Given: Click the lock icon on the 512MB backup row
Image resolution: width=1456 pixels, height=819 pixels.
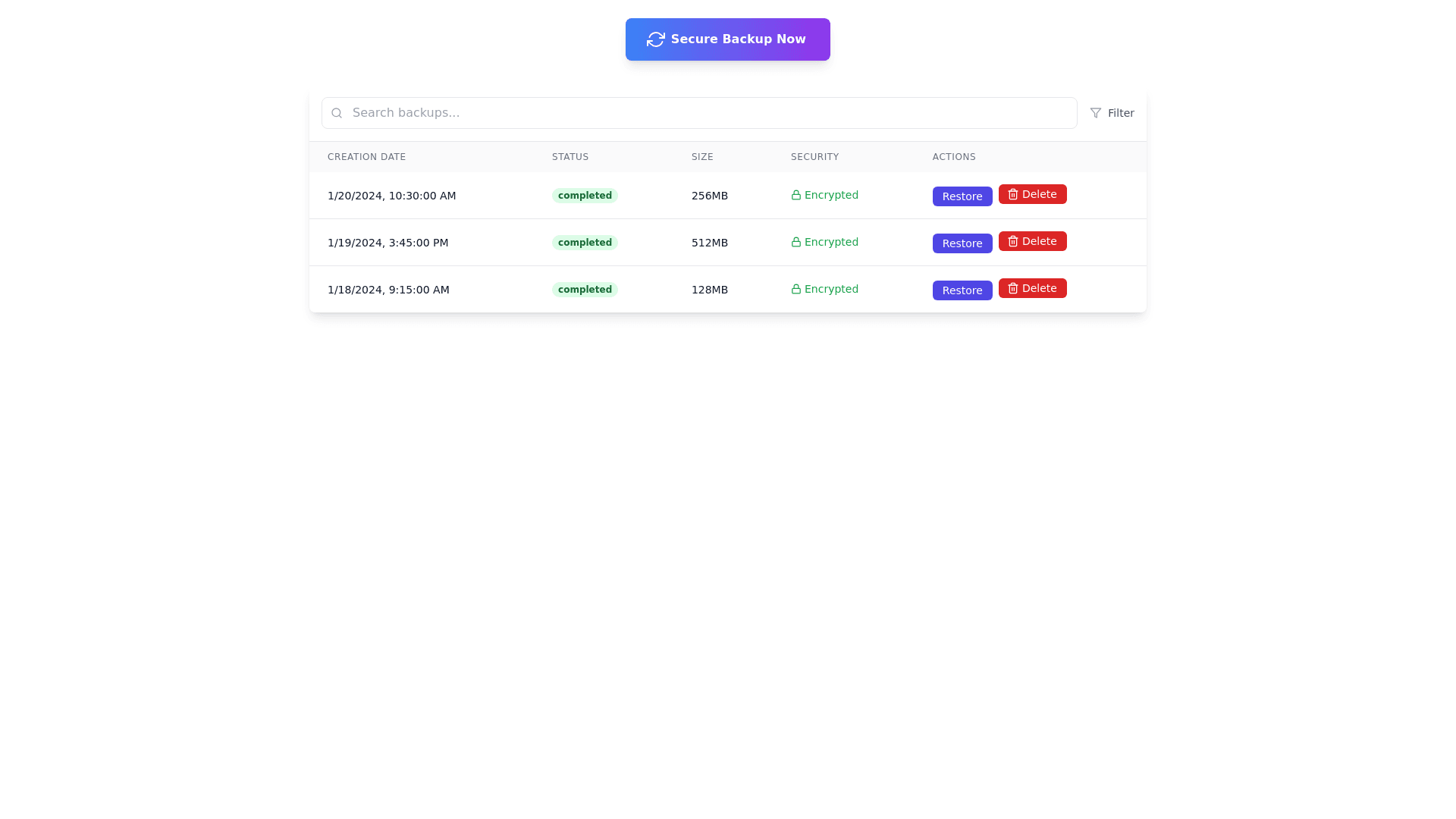Looking at the screenshot, I should pyautogui.click(x=795, y=242).
